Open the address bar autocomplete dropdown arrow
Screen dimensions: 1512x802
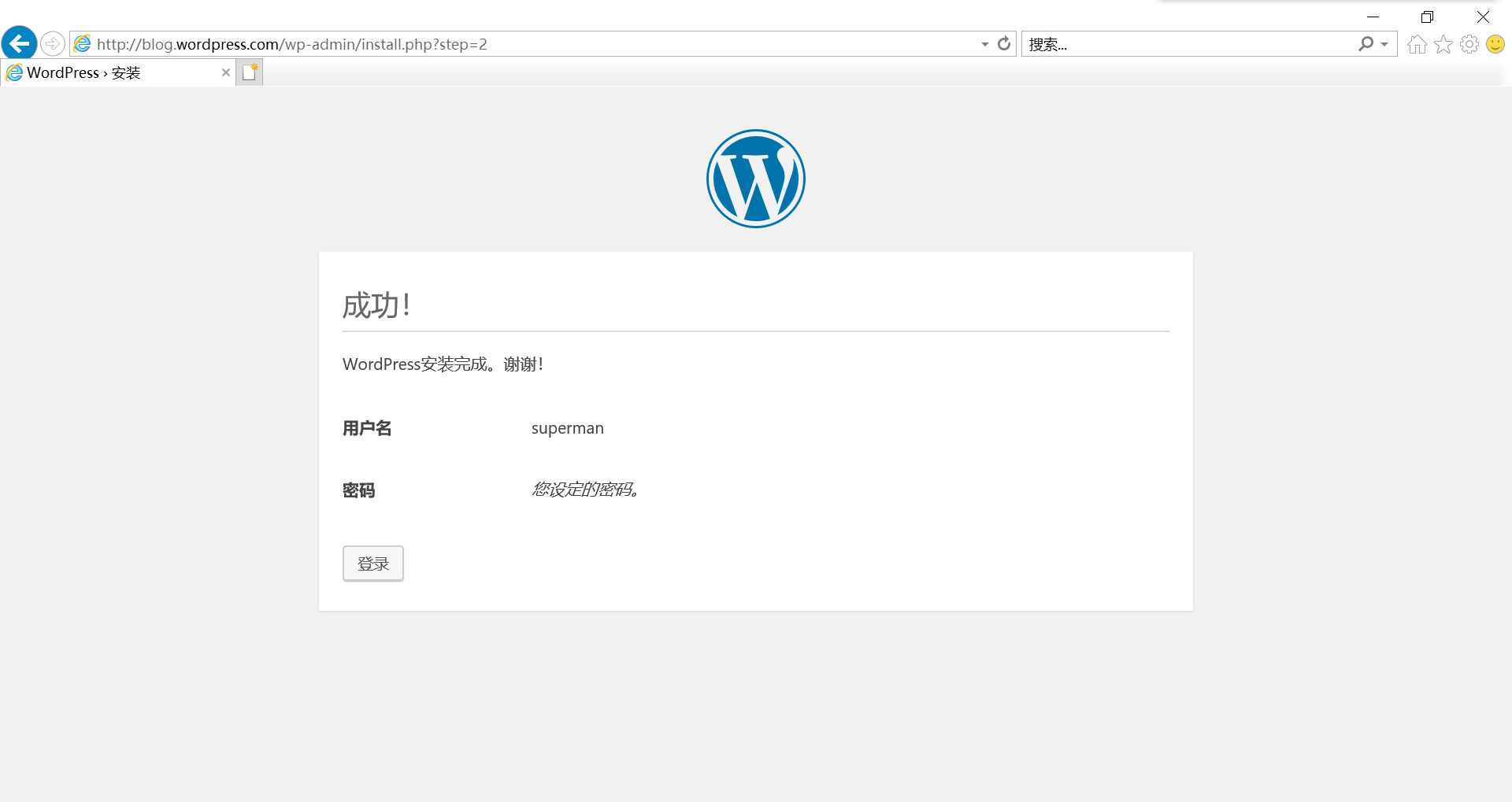(x=984, y=44)
